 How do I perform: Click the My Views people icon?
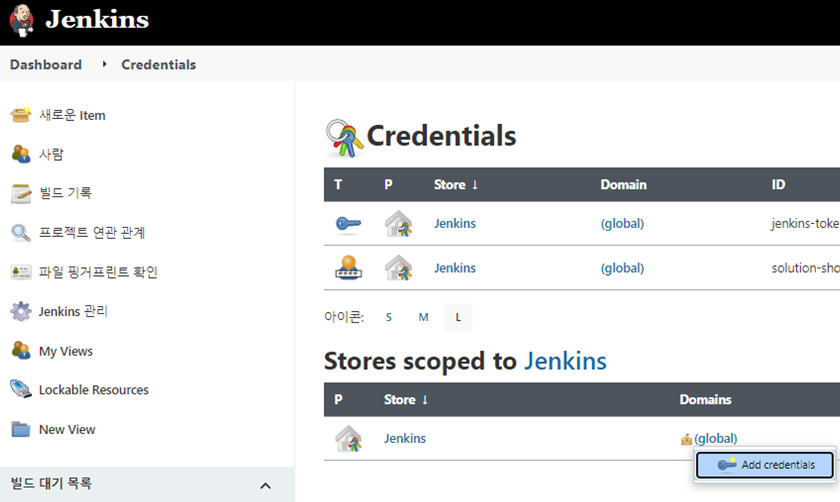pos(21,351)
